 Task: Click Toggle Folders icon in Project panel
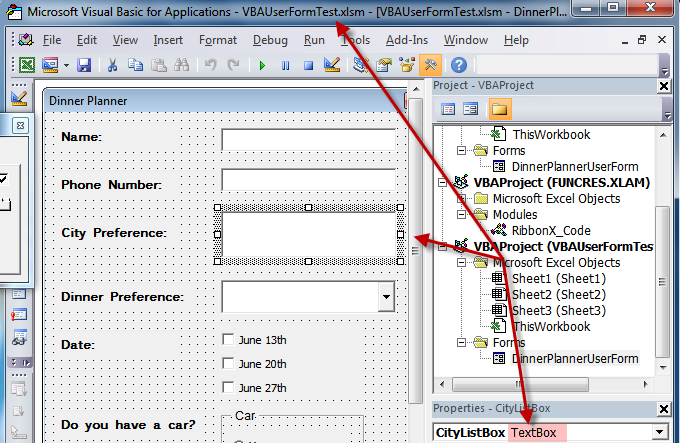pos(499,109)
